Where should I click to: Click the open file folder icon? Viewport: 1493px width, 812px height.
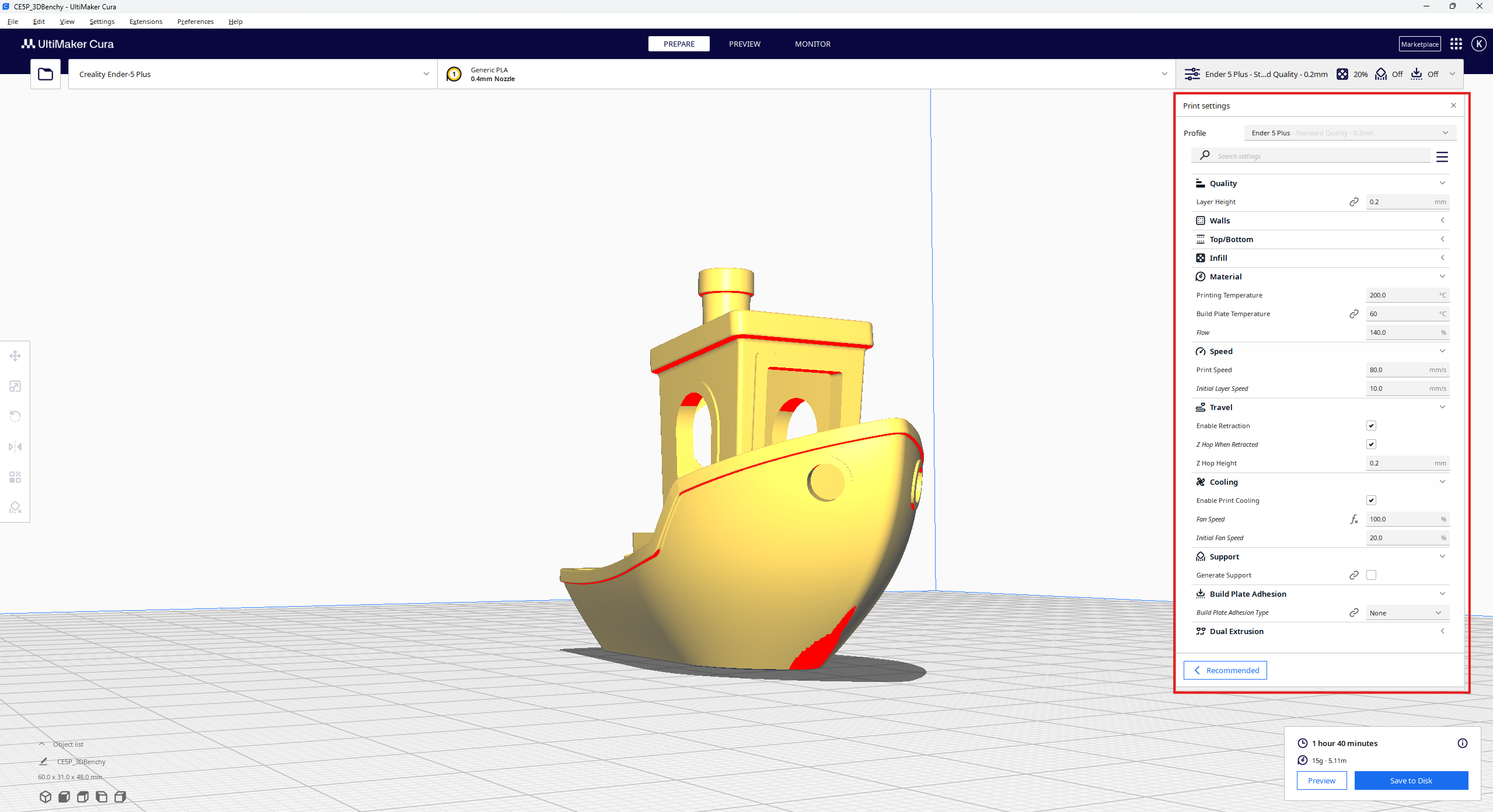(46, 74)
